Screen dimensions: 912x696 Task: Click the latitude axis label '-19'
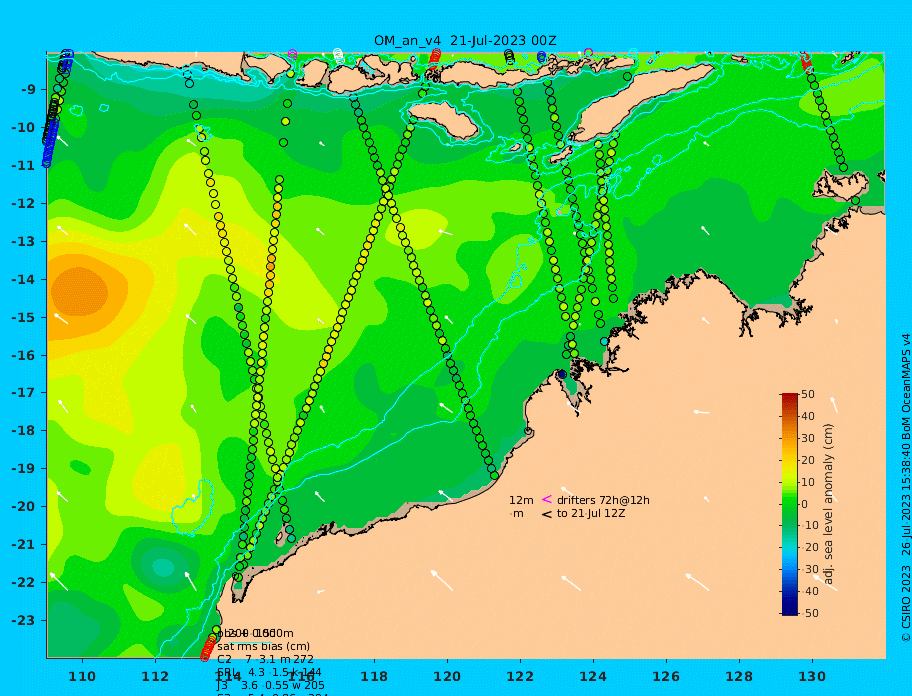coord(23,469)
